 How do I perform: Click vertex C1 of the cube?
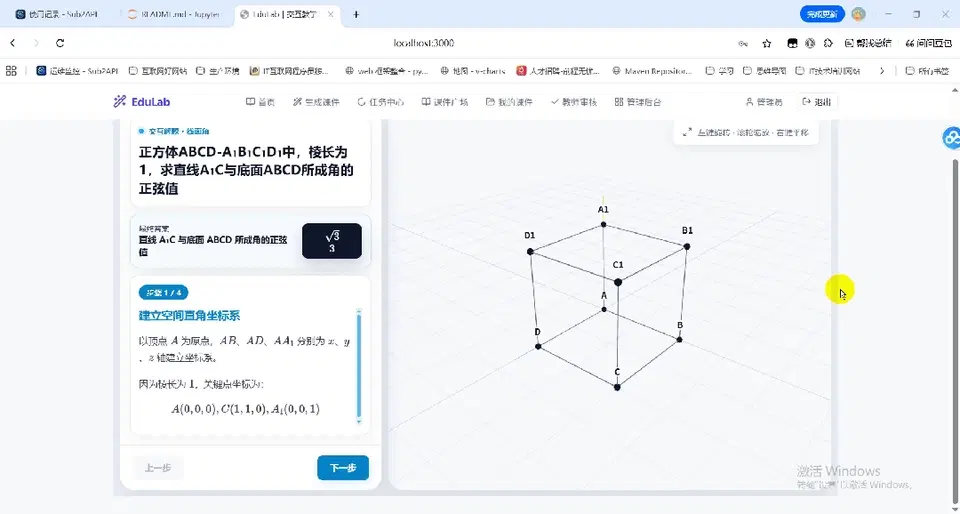click(x=618, y=282)
